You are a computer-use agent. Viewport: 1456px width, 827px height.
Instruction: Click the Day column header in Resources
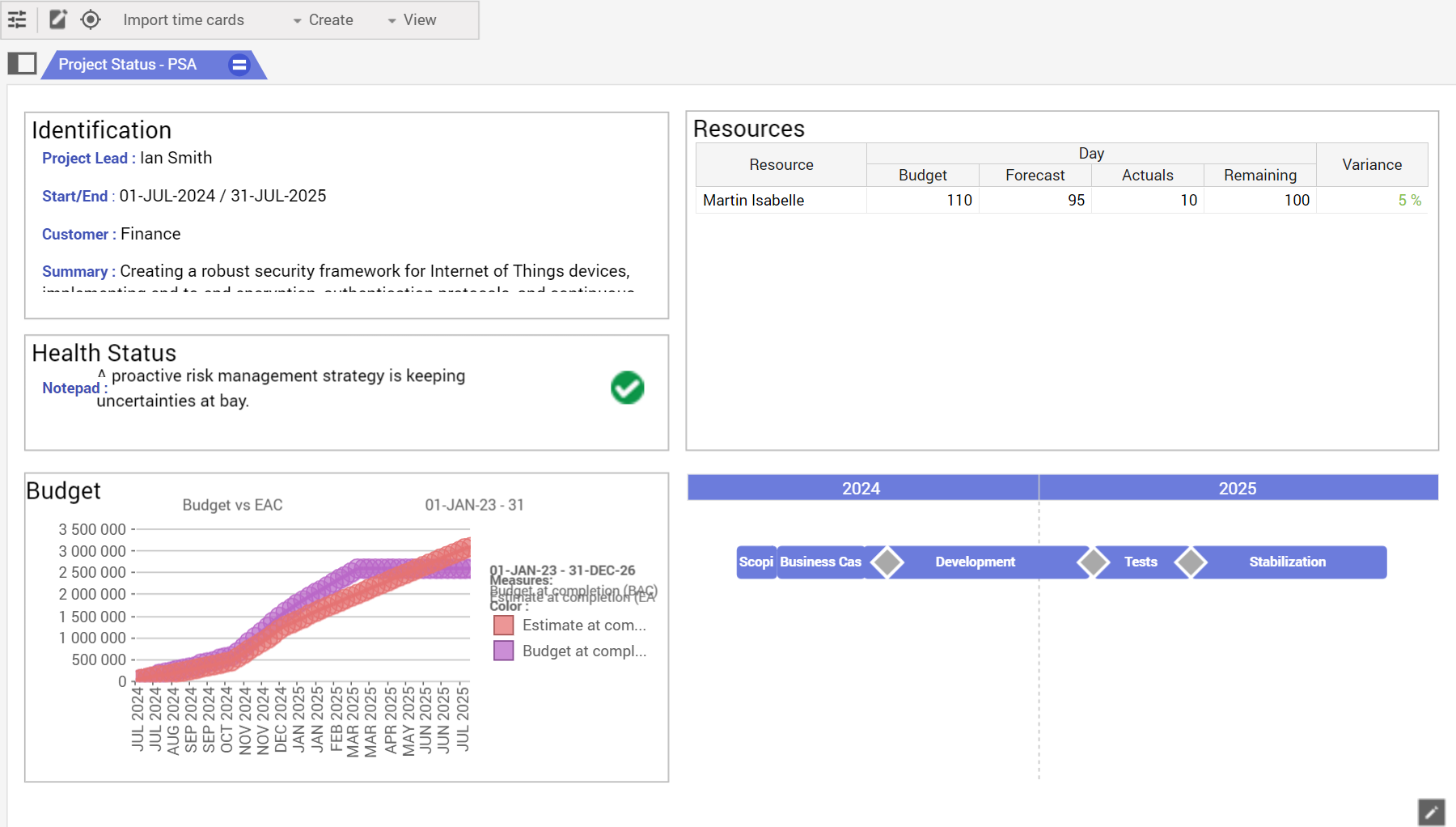tap(1091, 153)
